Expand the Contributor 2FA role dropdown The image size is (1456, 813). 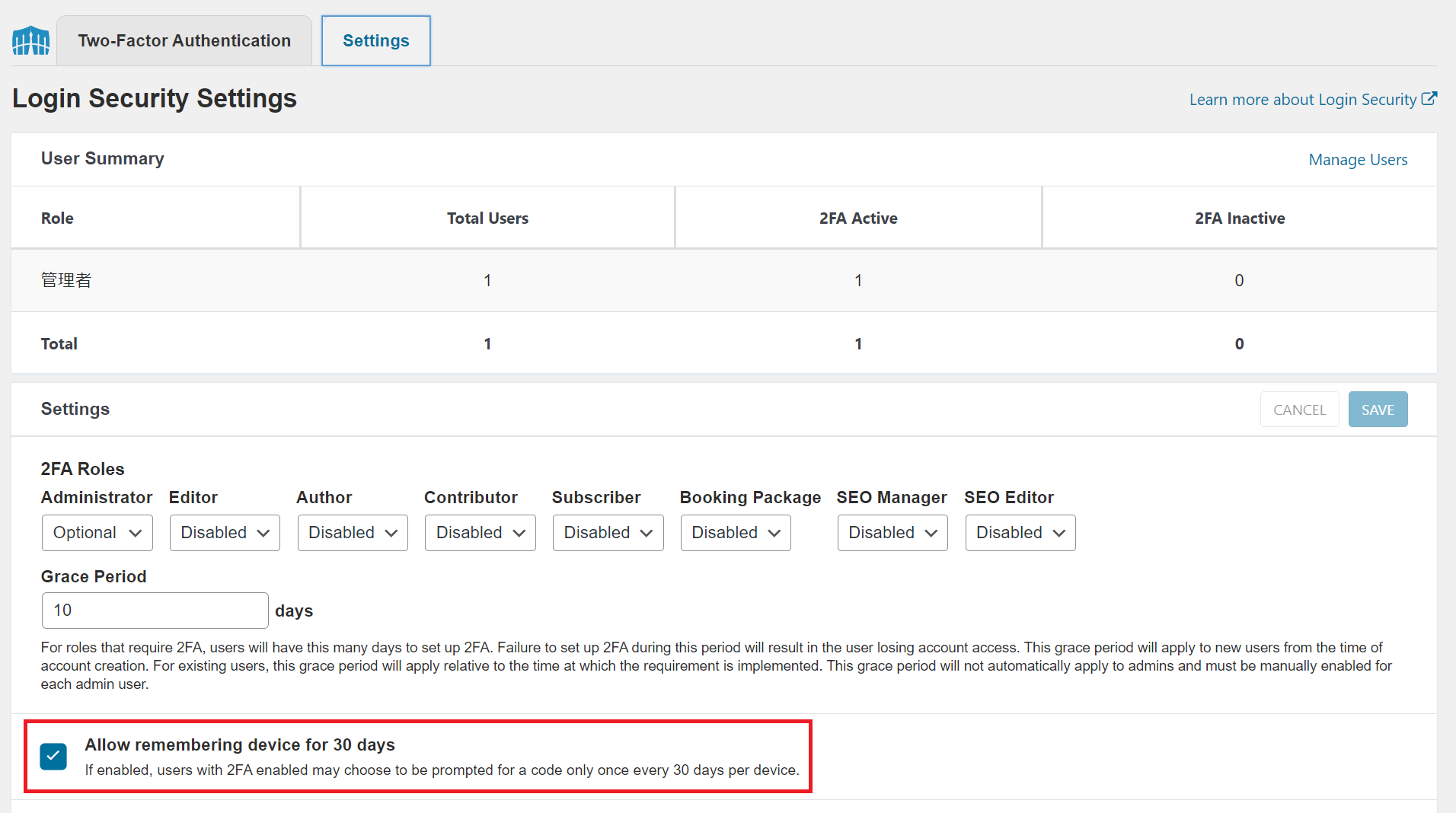[480, 533]
